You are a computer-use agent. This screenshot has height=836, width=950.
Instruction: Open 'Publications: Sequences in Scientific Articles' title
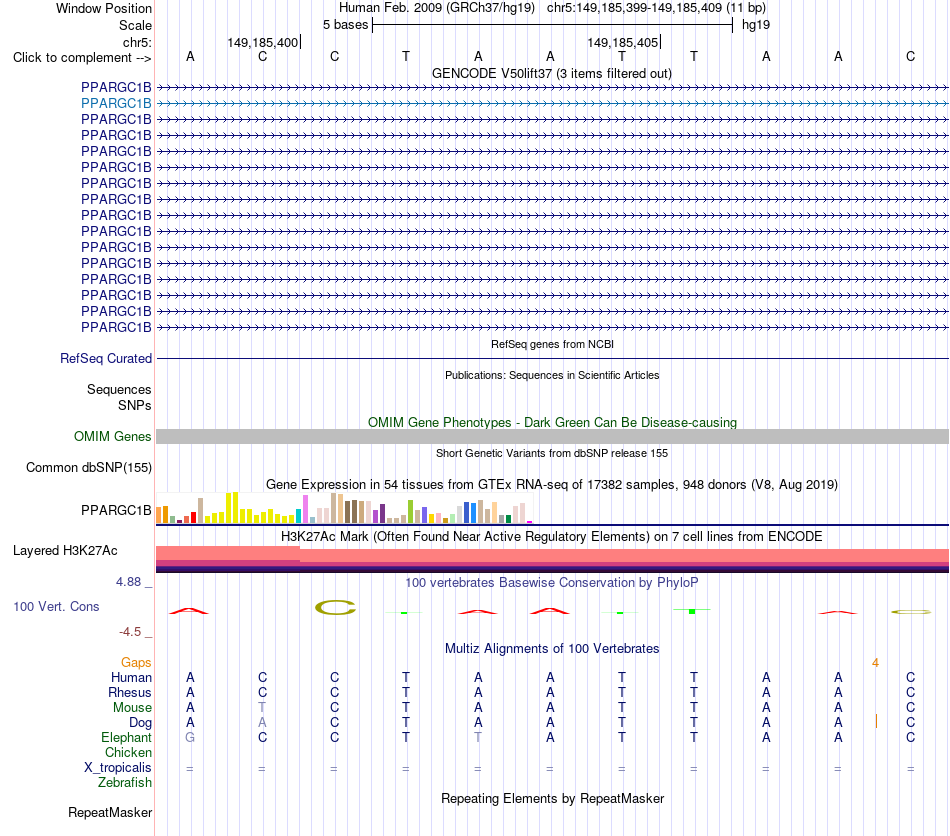552,375
